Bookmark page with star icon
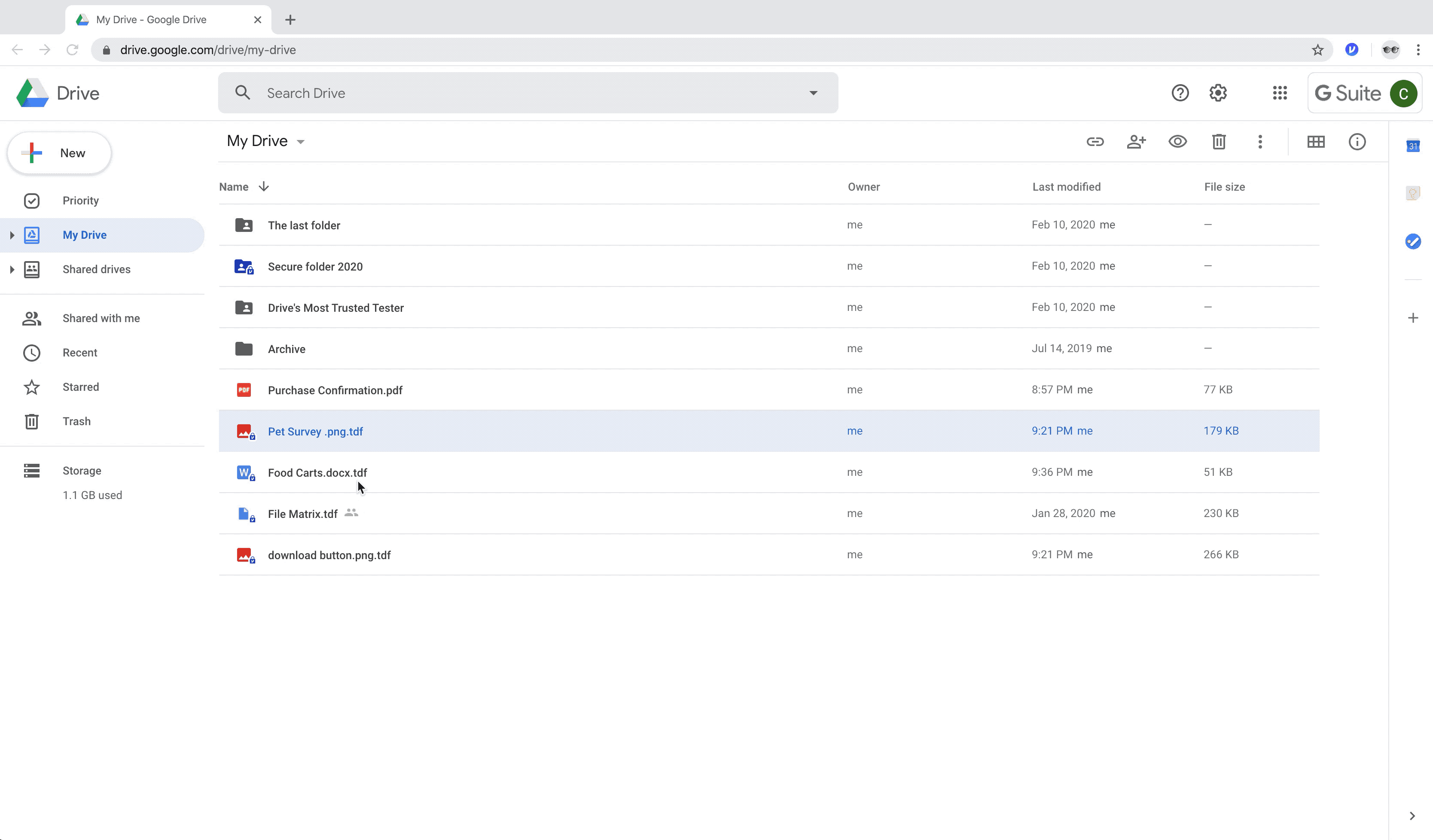 click(1317, 50)
